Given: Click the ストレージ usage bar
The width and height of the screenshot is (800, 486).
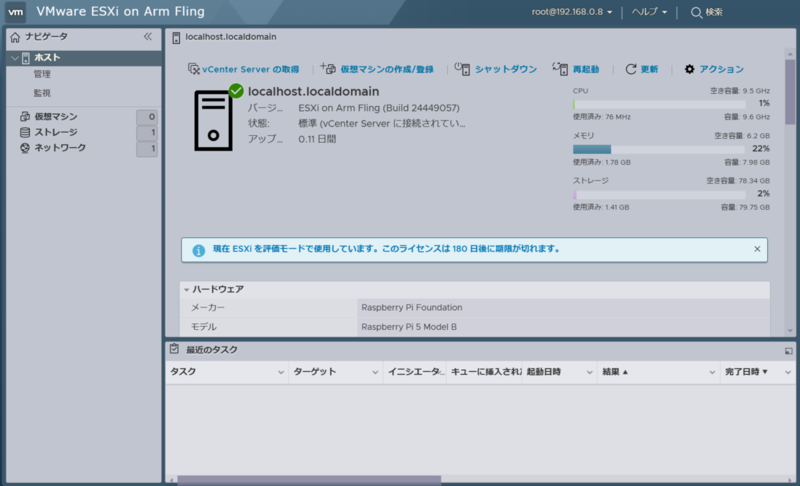Looking at the screenshot, I should [x=659, y=194].
